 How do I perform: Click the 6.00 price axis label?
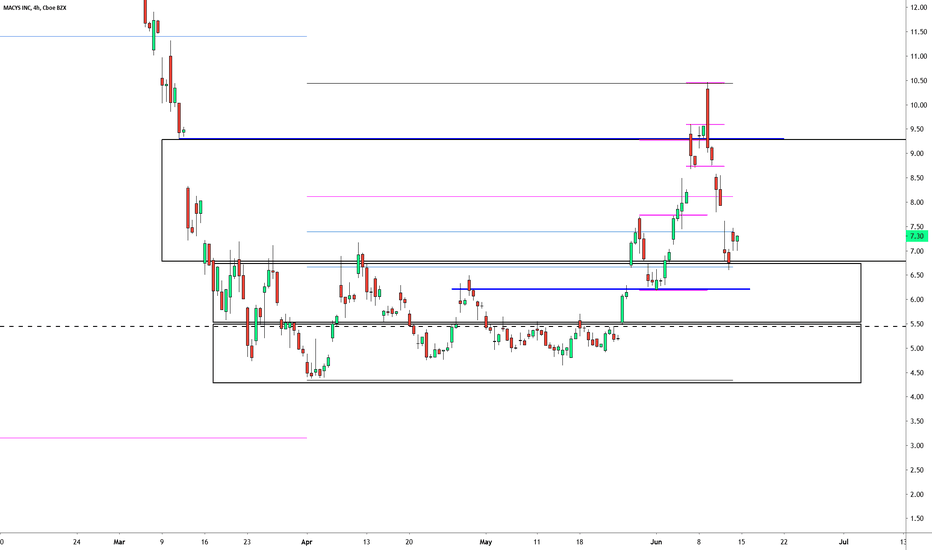click(918, 300)
